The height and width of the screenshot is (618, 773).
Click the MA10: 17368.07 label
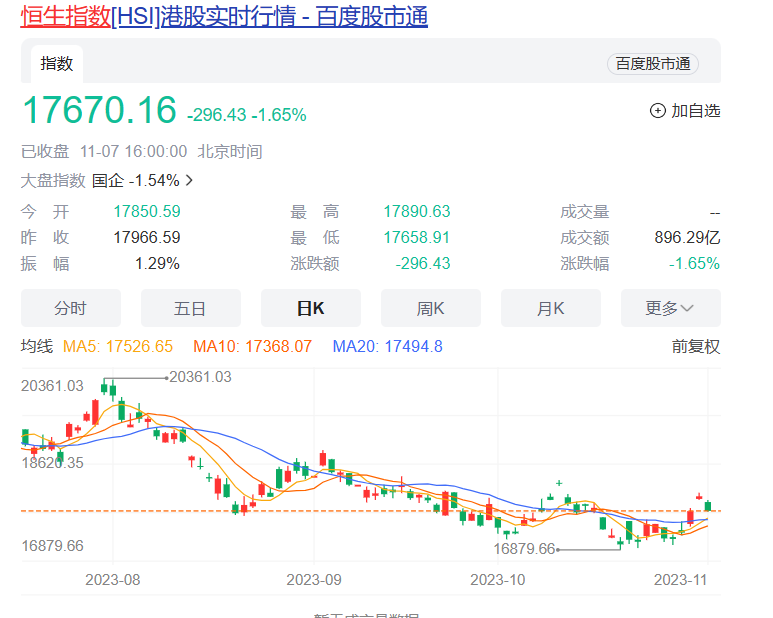pos(252,346)
